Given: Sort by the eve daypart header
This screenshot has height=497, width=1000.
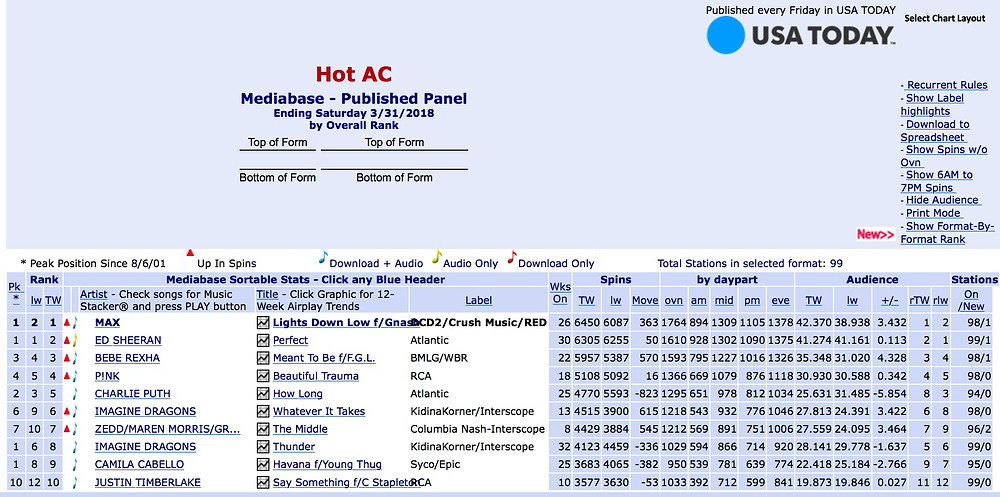Looking at the screenshot, I should 780,300.
